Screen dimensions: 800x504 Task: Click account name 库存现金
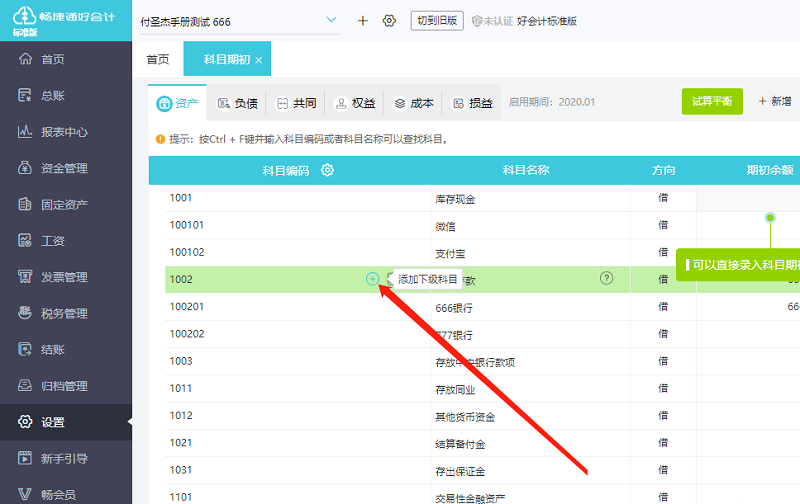pos(455,199)
